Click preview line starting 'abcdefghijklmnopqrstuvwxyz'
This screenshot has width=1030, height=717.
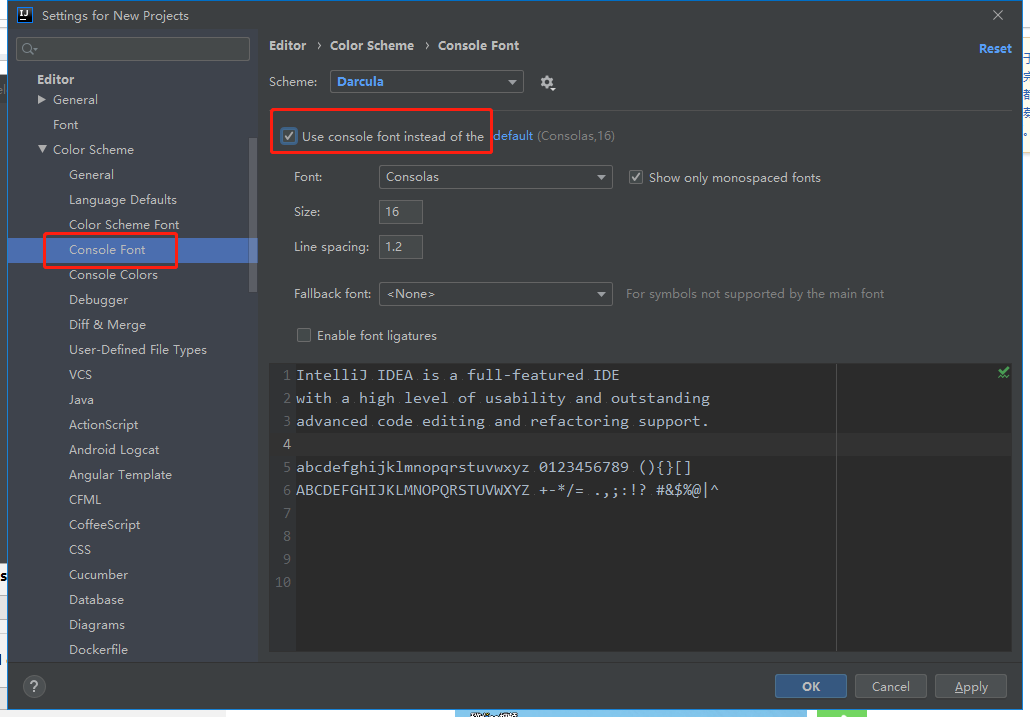click(494, 467)
